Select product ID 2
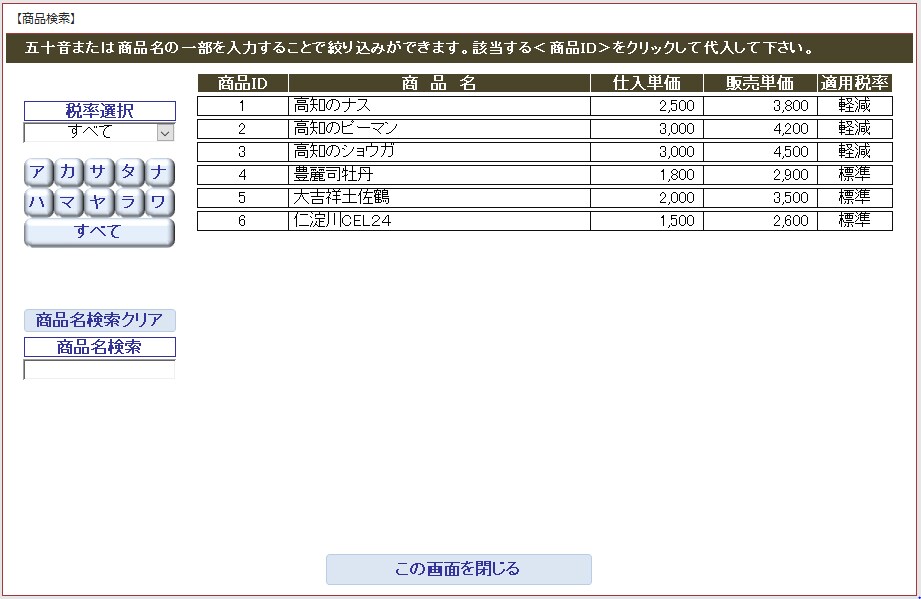 click(x=243, y=129)
